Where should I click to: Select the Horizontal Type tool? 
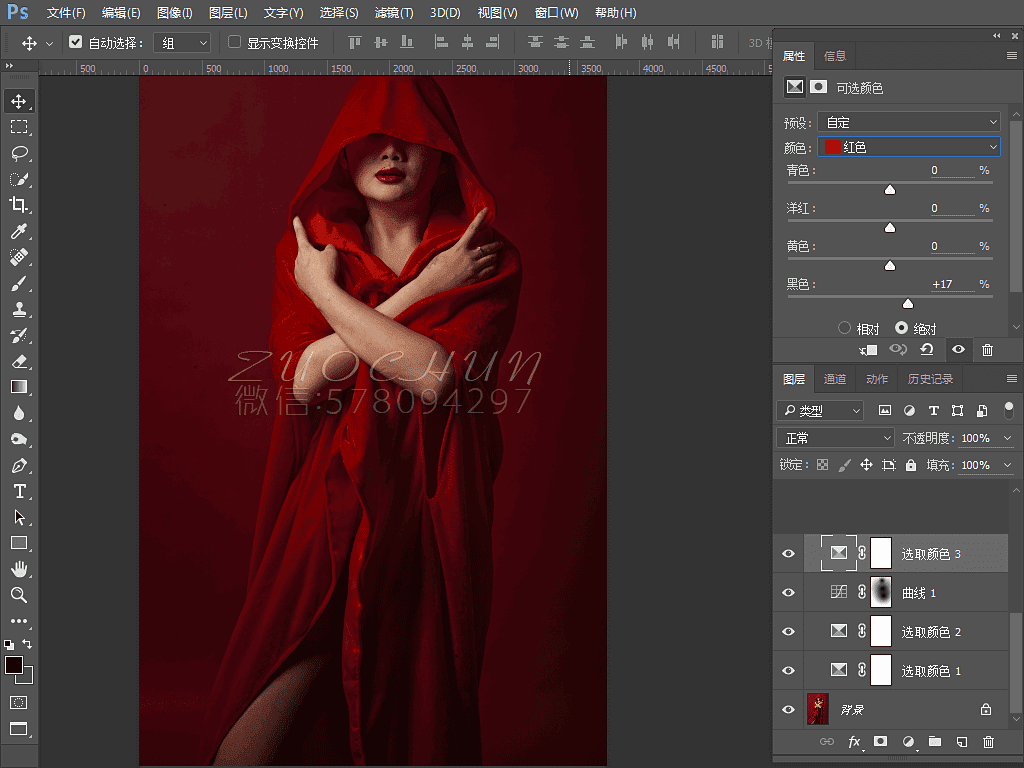point(19,491)
